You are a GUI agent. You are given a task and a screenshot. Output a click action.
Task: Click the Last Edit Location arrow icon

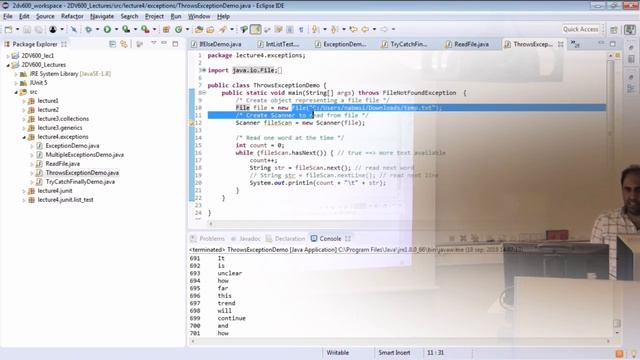click(353, 29)
